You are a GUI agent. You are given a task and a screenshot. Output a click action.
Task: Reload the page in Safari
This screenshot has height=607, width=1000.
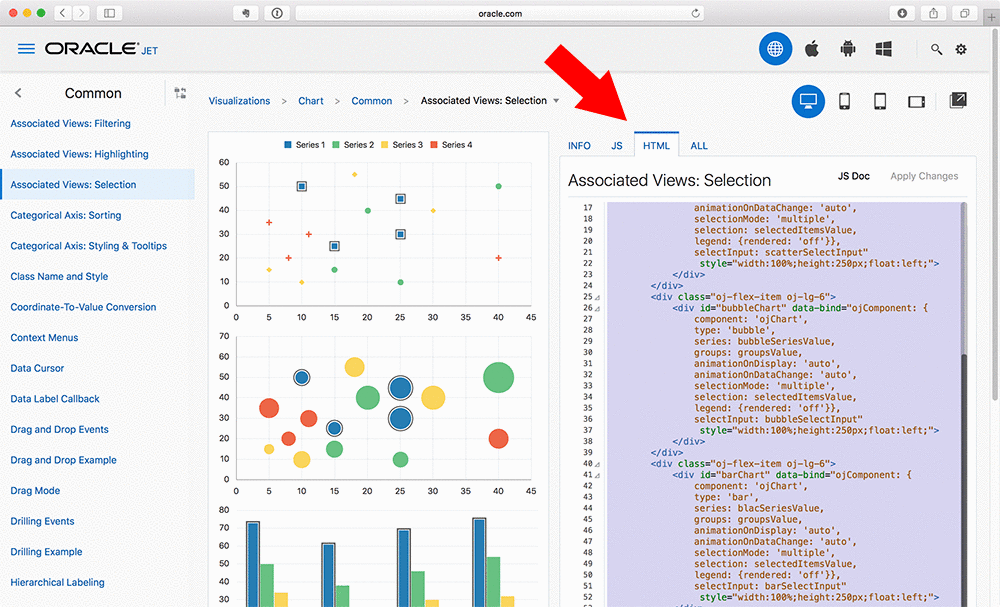[x=696, y=13]
